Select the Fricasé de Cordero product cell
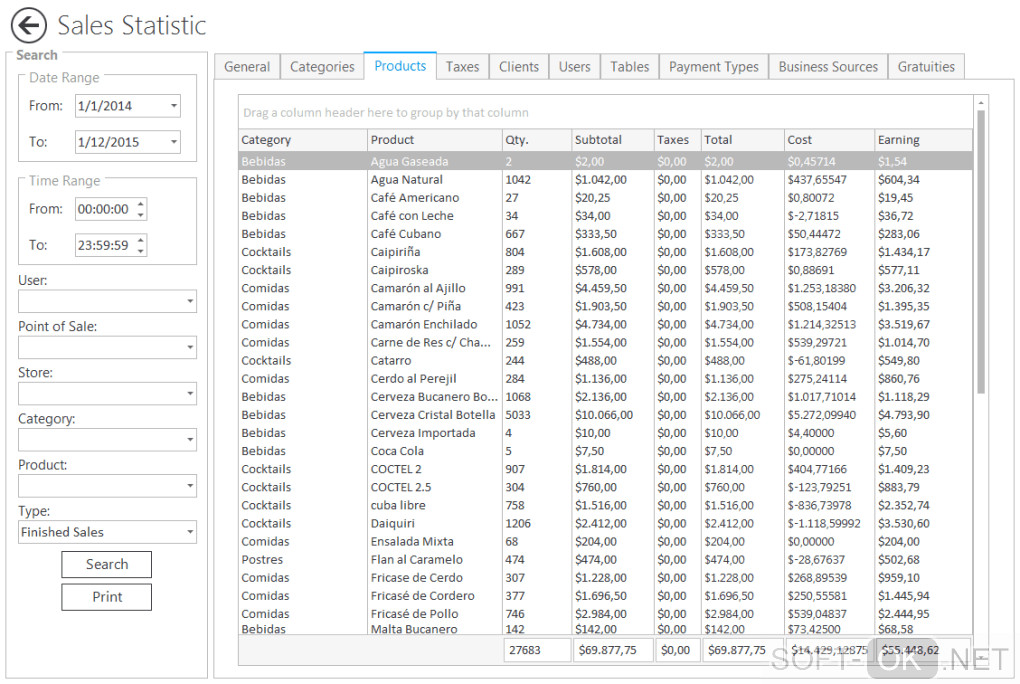 435,596
